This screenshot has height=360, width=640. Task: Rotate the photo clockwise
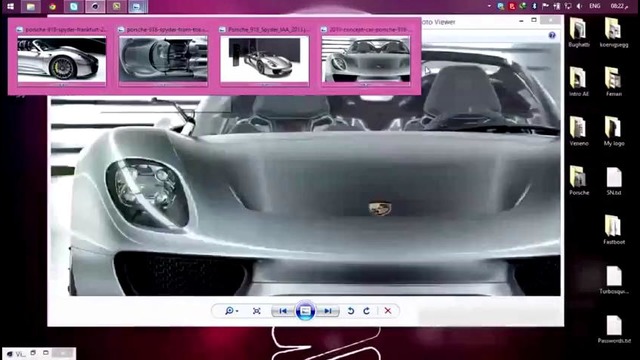(367, 311)
